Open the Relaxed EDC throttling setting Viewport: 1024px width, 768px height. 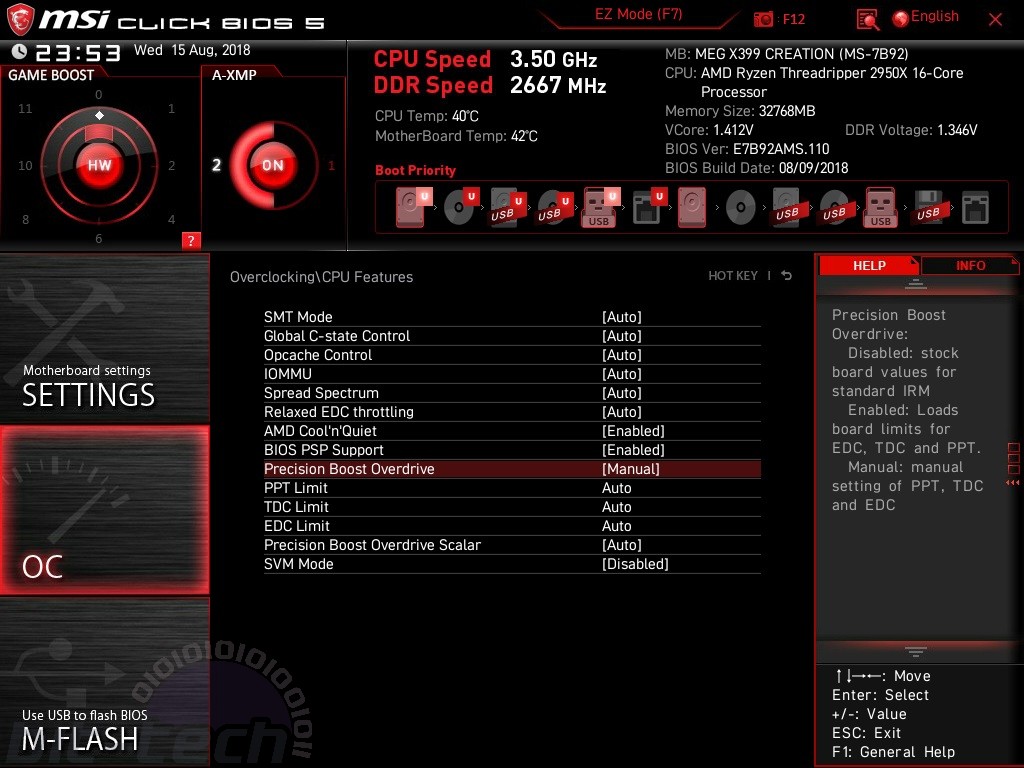point(512,411)
